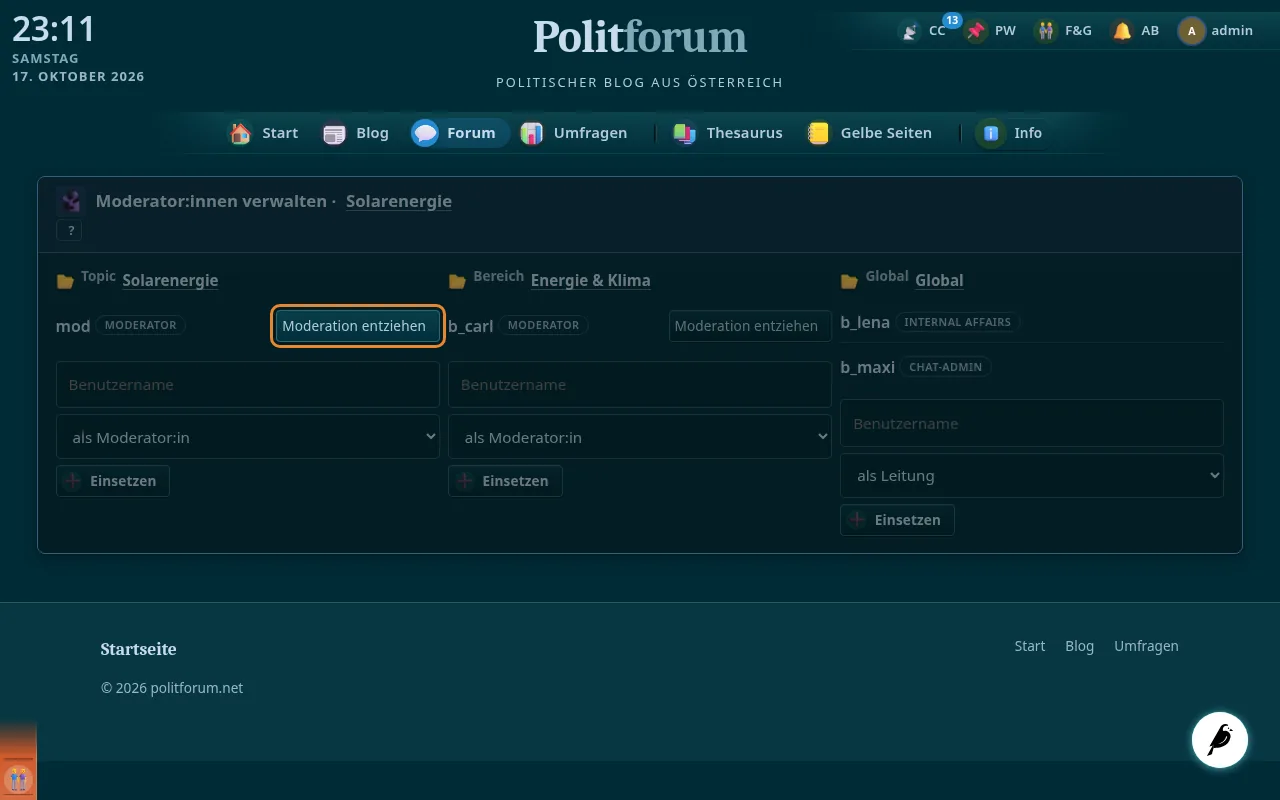1280x800 pixels.
Task: Click the bottom-left people sidebar icon
Action: click(x=18, y=778)
